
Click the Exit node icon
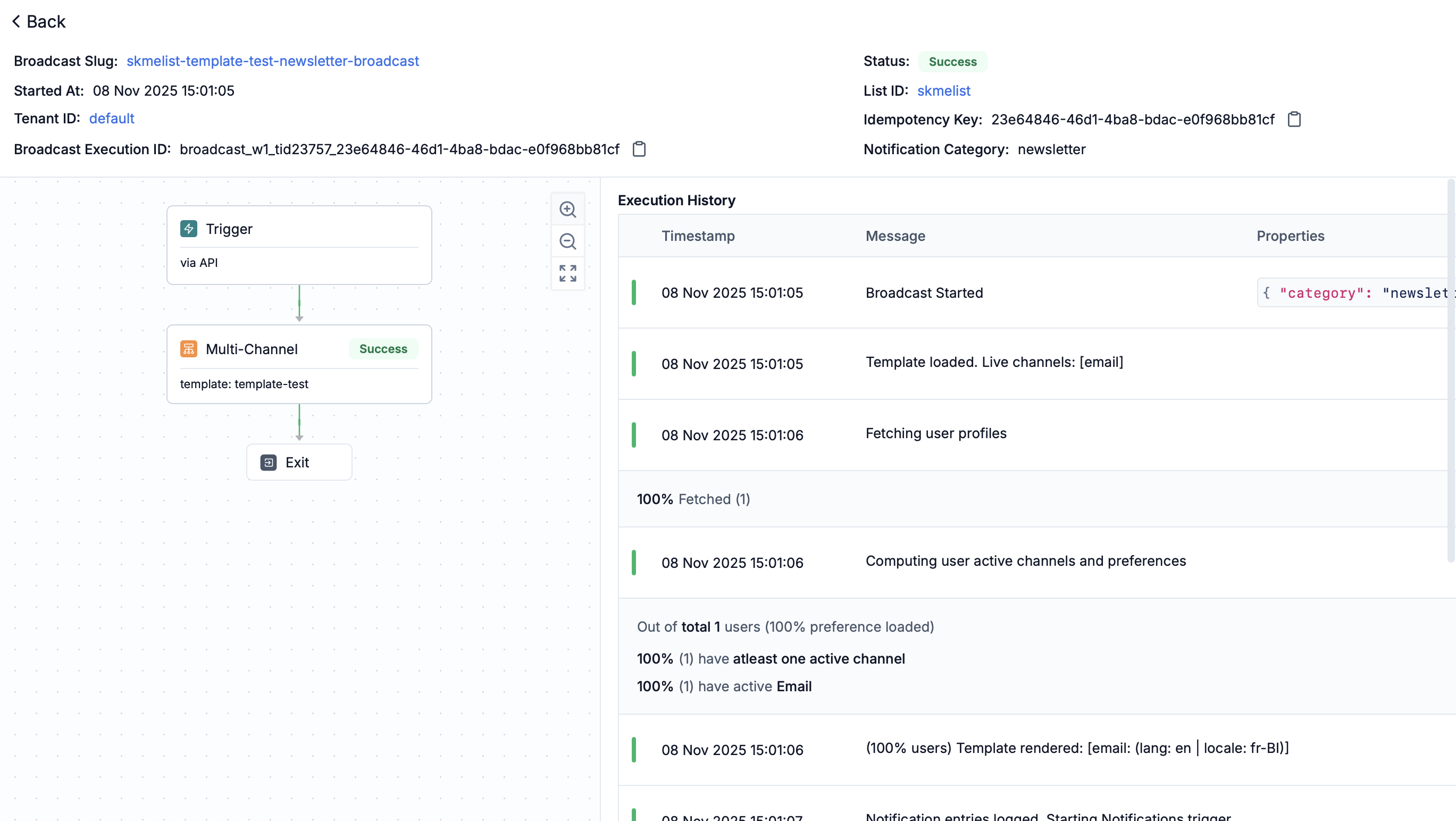coord(269,463)
